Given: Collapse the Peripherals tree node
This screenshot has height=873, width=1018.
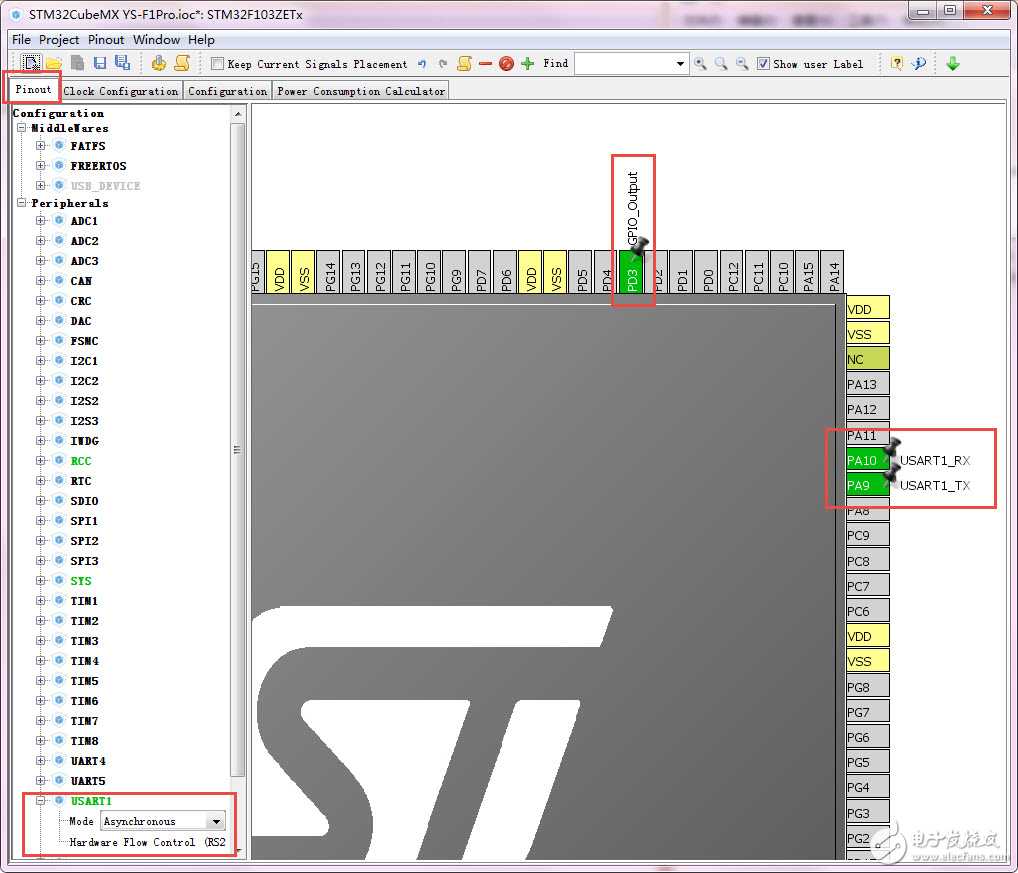Looking at the screenshot, I should [x=21, y=203].
